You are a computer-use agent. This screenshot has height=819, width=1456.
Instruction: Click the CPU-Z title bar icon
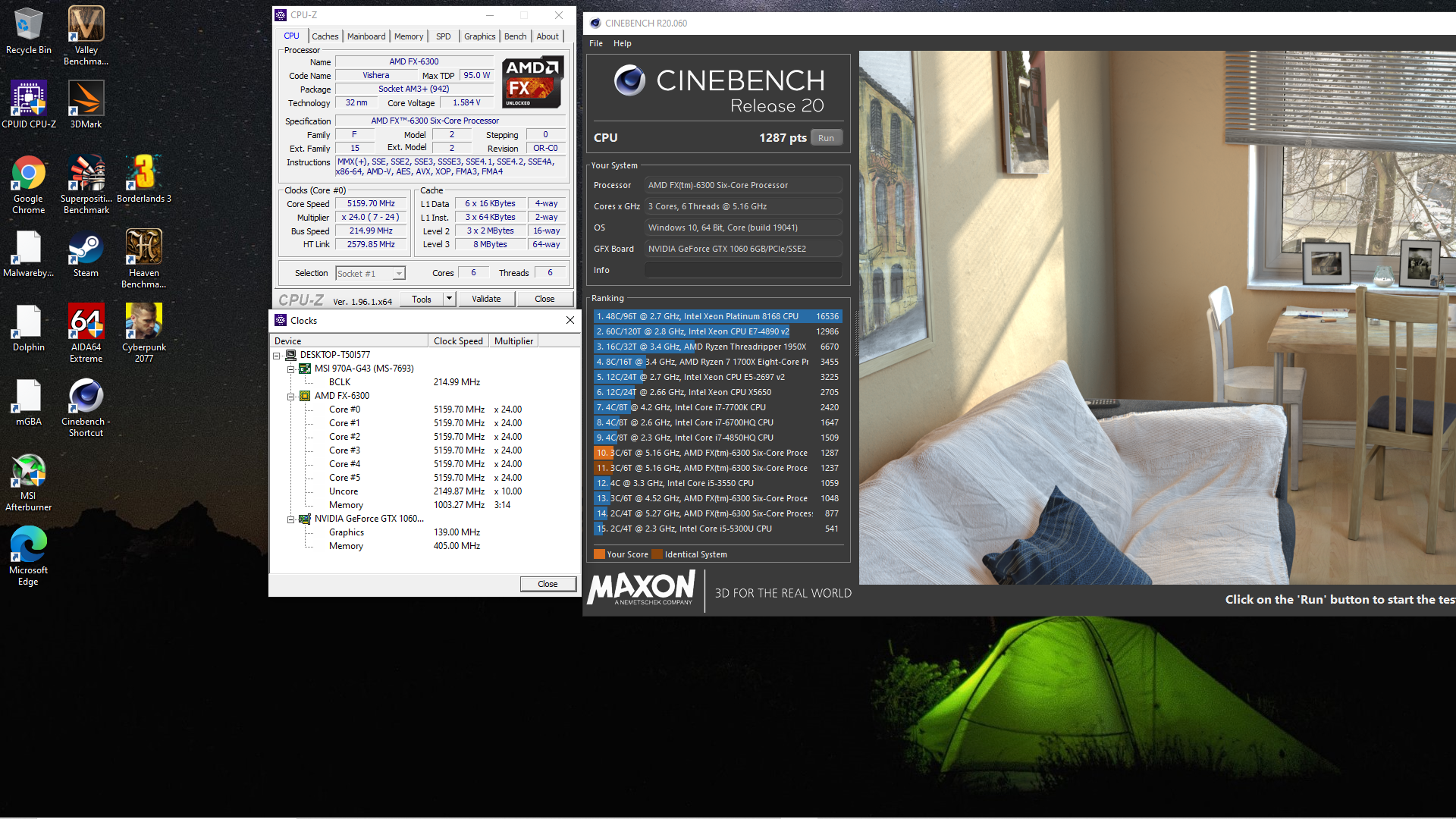[281, 14]
